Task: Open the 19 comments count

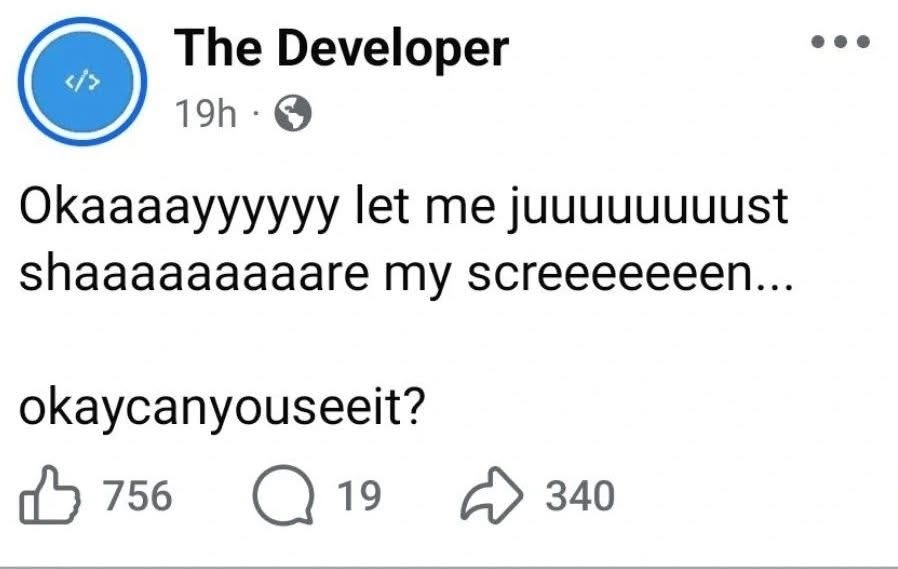Action: click(358, 496)
